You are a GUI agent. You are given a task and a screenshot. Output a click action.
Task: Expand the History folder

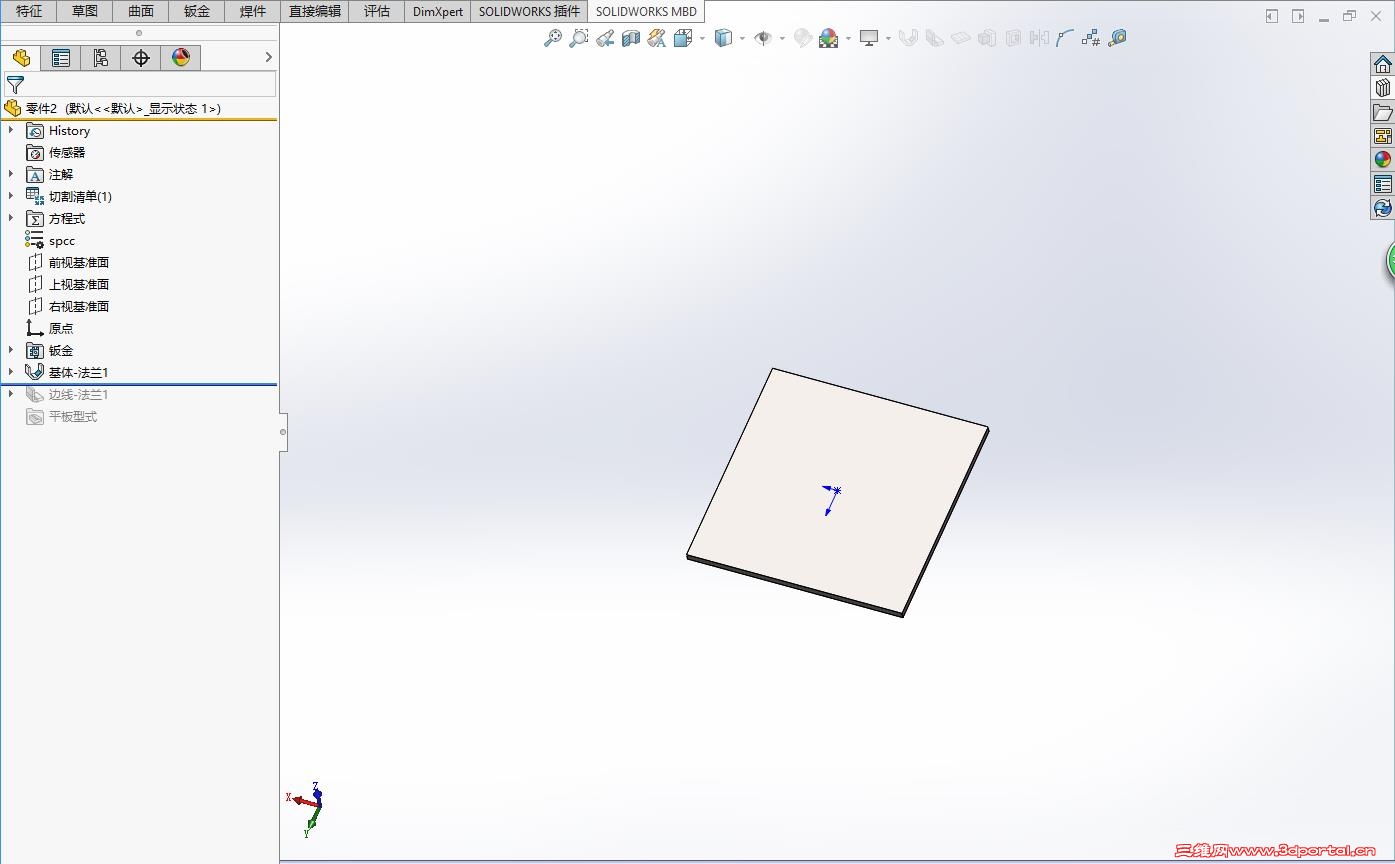coord(11,130)
